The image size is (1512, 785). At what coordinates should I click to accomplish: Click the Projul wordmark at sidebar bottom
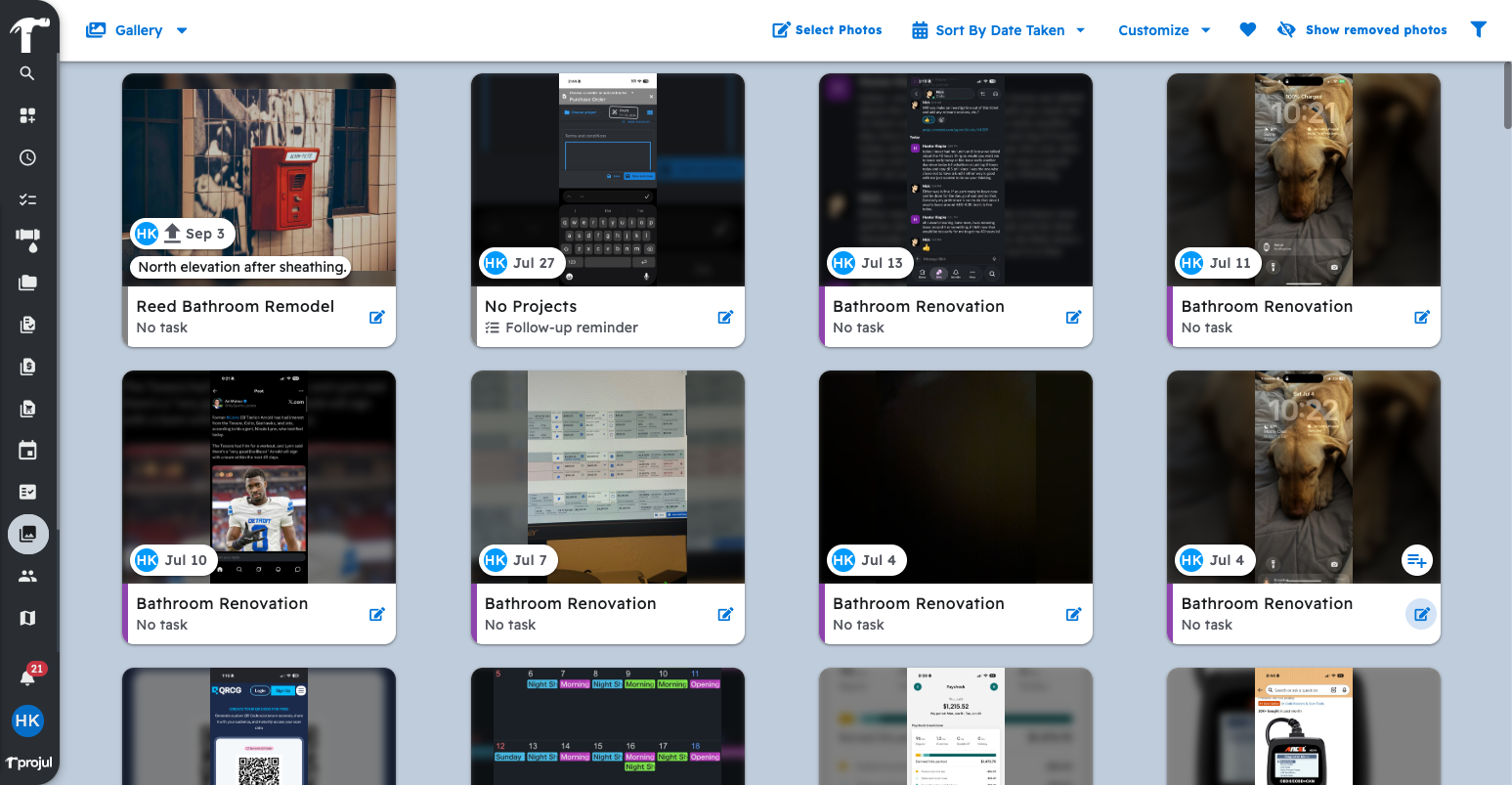28,763
